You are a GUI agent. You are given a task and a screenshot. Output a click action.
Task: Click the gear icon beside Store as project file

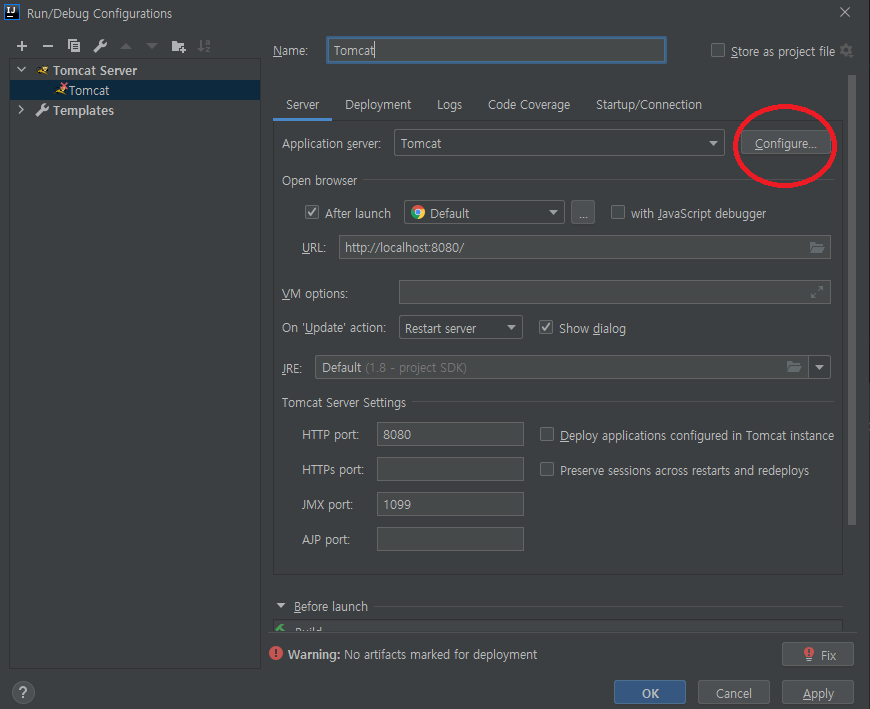(x=846, y=50)
